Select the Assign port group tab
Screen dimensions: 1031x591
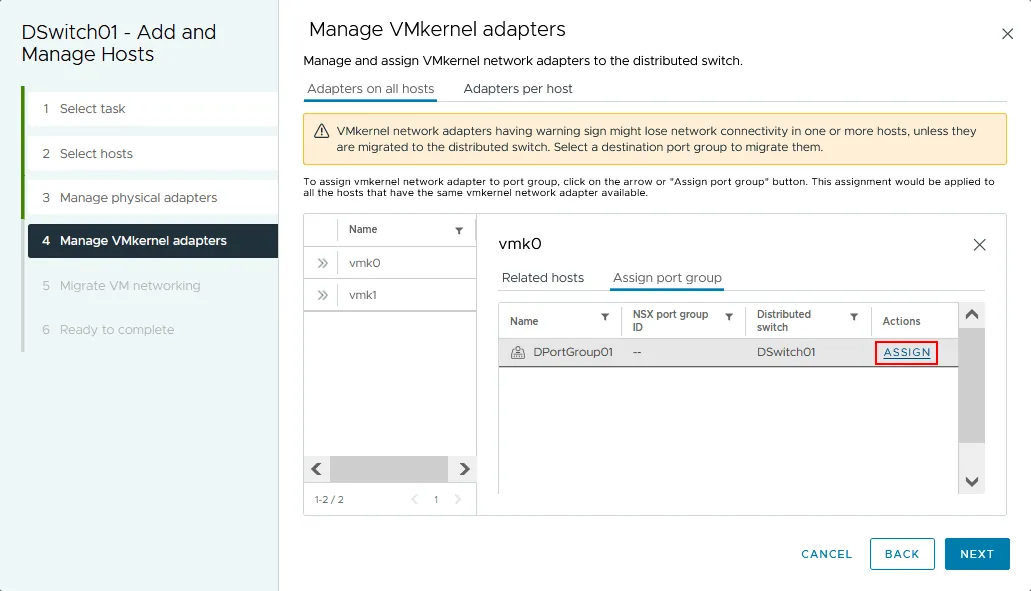tap(667, 278)
